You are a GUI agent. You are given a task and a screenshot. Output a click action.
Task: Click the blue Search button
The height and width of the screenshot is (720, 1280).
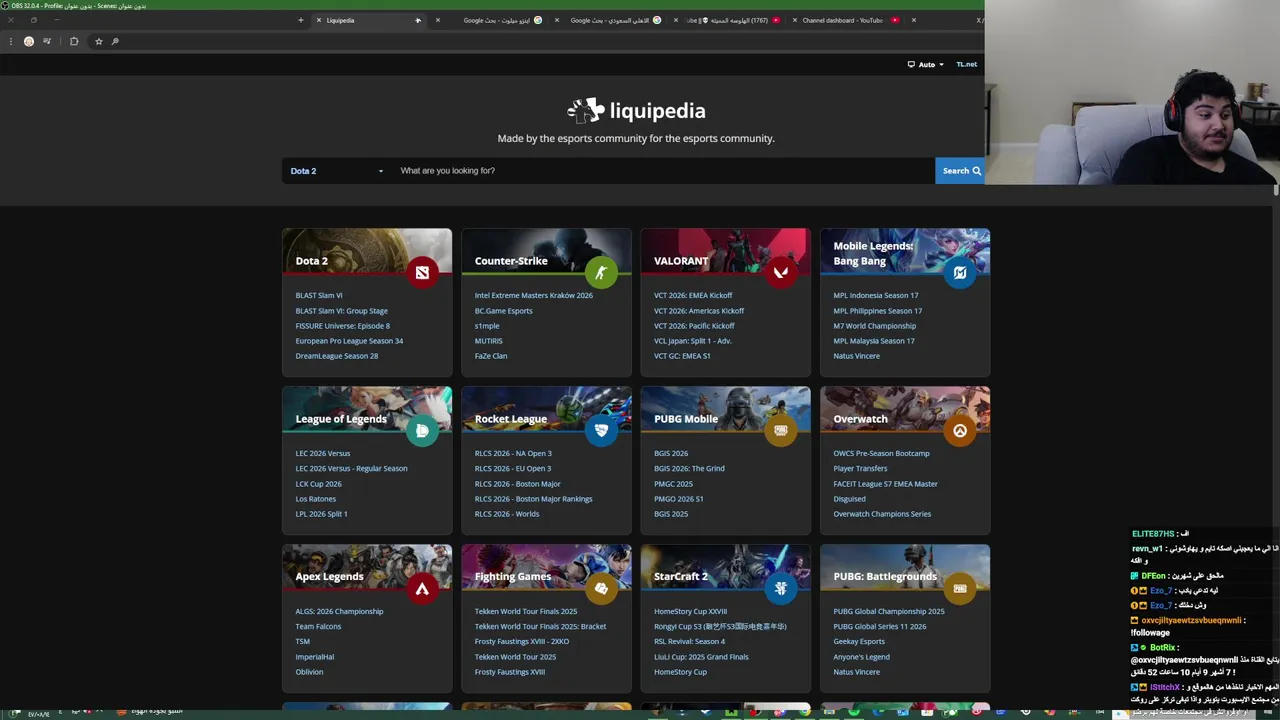(961, 171)
